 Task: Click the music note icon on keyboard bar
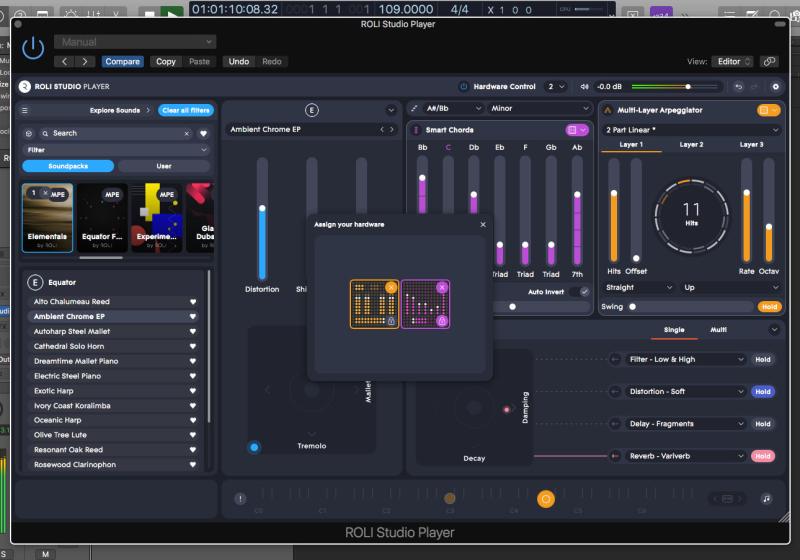pos(766,498)
